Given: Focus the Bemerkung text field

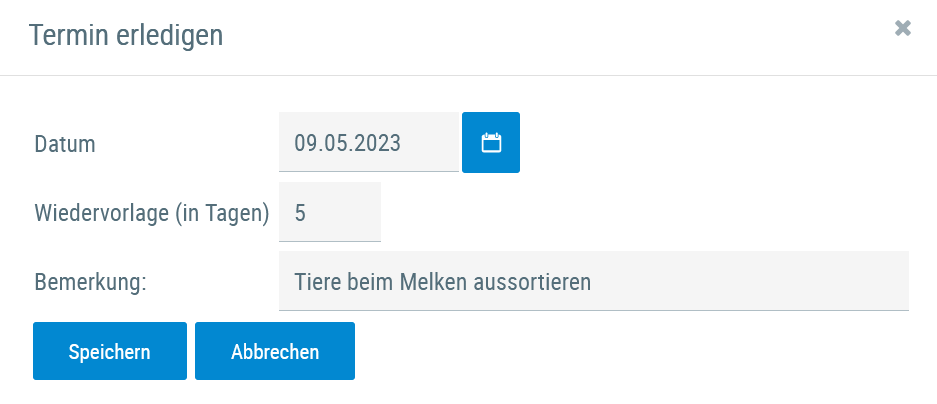Looking at the screenshot, I should 593,281.
